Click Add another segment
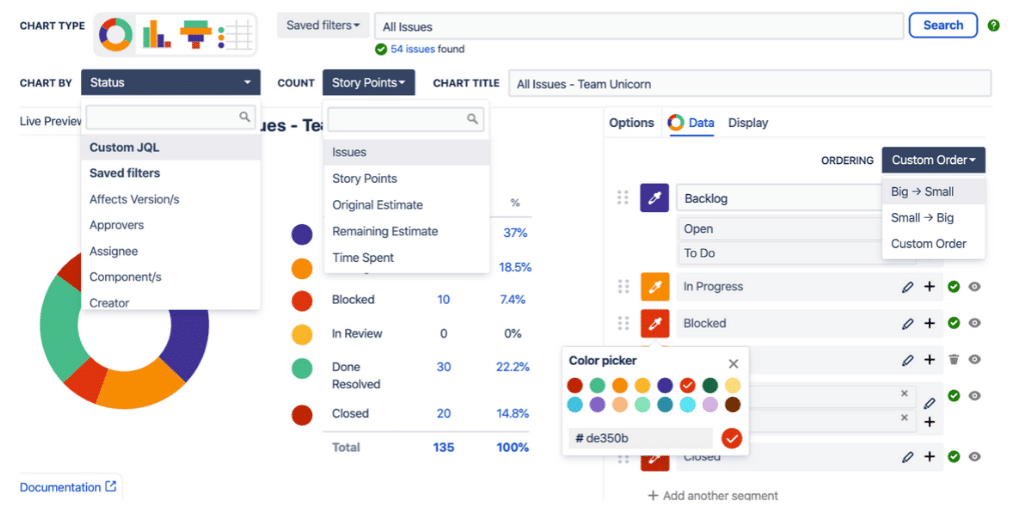Screen dimensions: 1024x512 click(712, 496)
